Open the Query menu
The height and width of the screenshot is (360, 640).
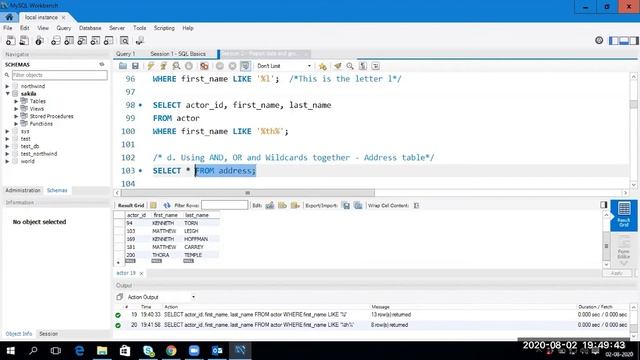[64, 28]
